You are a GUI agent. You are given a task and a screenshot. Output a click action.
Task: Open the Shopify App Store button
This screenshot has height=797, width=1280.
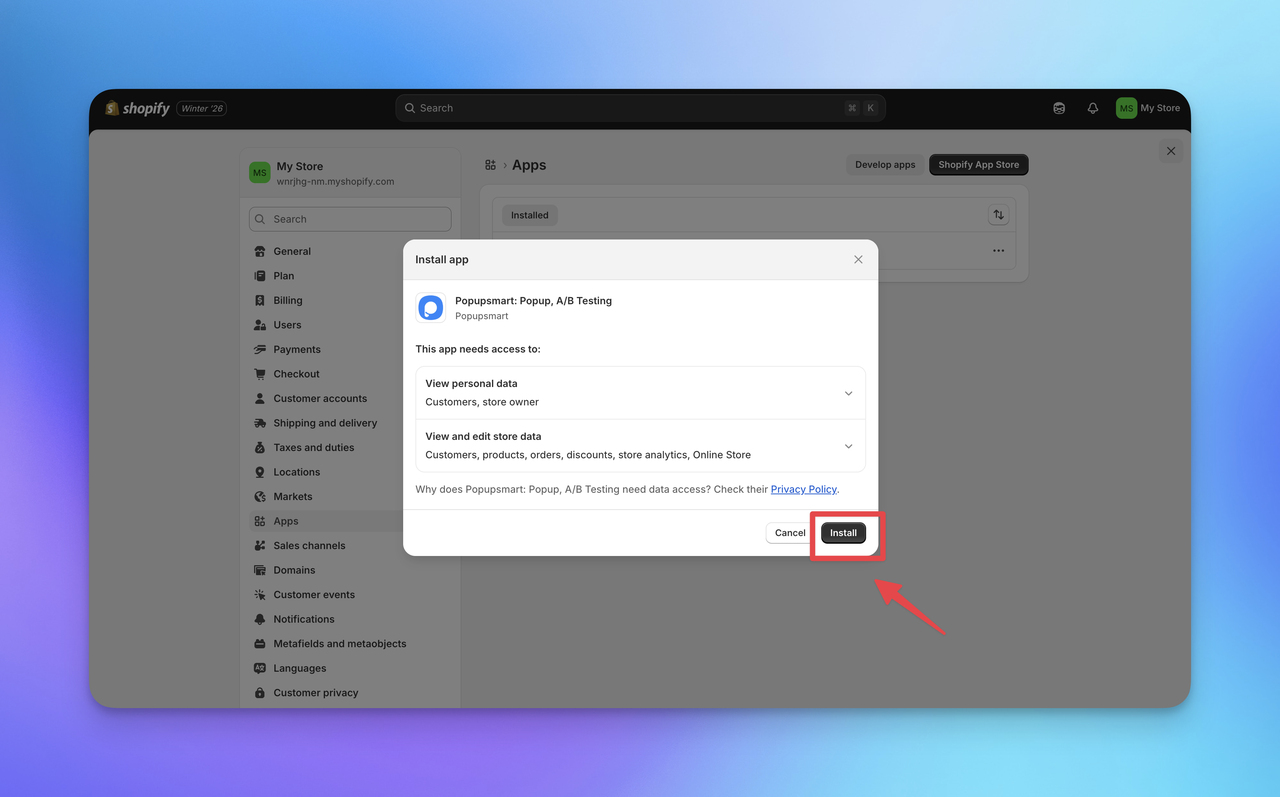(979, 165)
